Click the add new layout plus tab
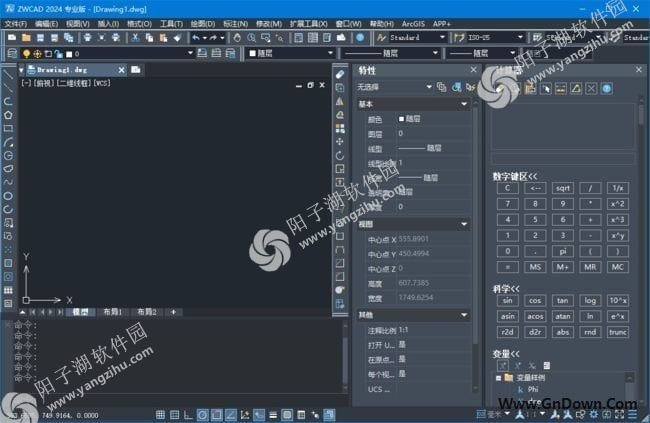Screen dimensions: 650x423 point(173,312)
